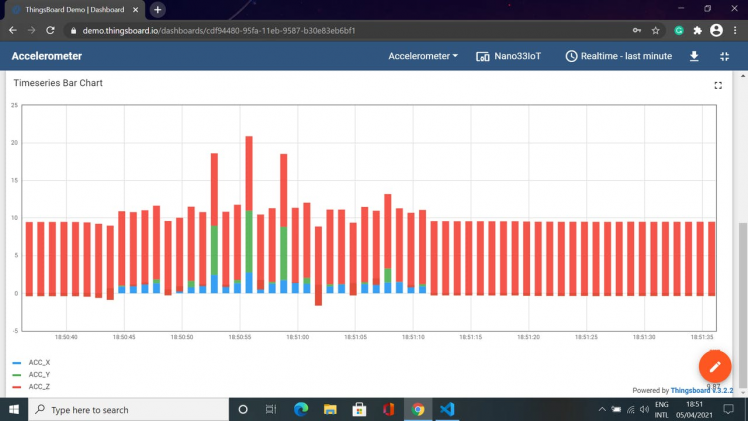The image size is (748, 421).
Task: Click the orange edit dashboard pencil button
Action: 715,367
